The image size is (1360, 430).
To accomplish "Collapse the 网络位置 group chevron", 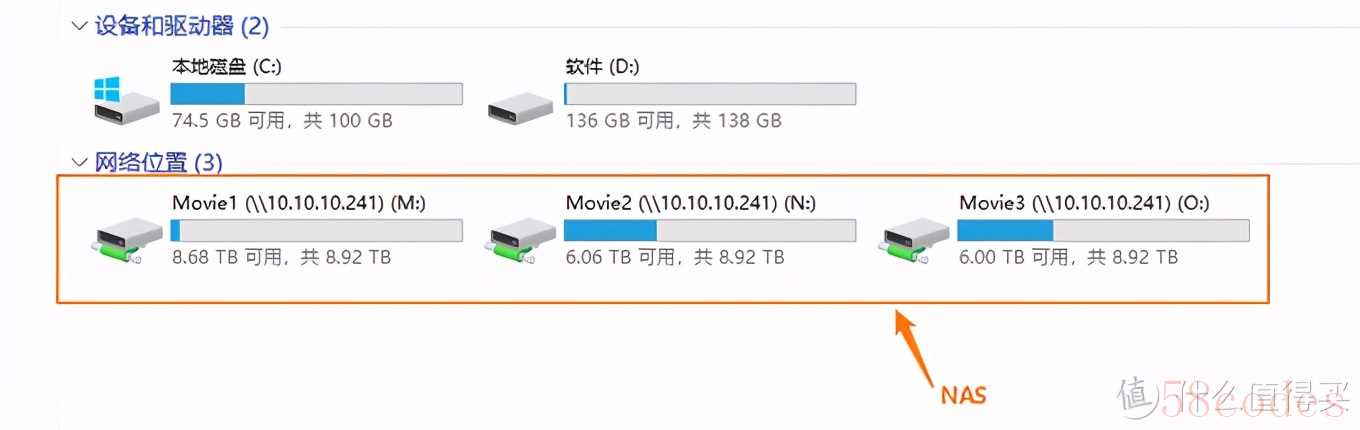I will tap(80, 162).
